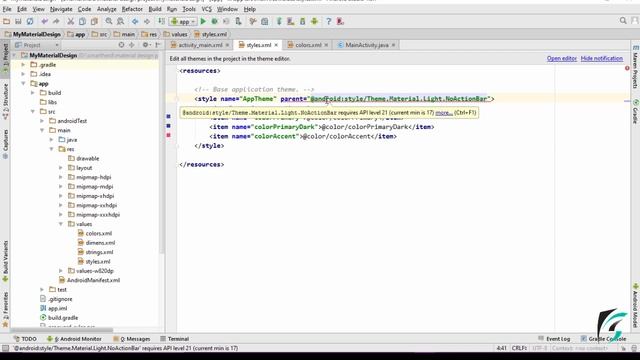Open Help question mark icon
Image resolution: width=640 pixels, height=360 pixels.
click(329, 21)
